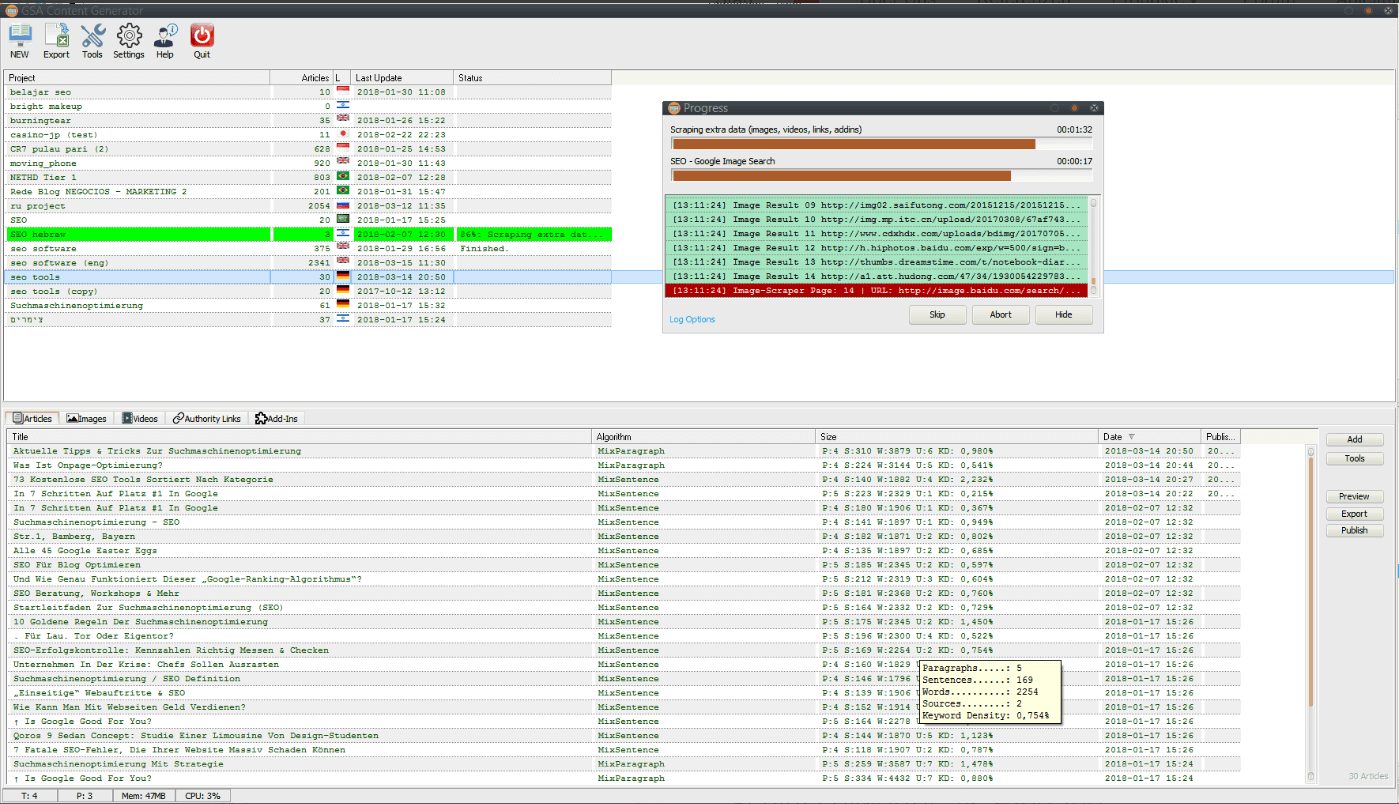Switch to the Images tab
1399x804 pixels.
tap(86, 418)
